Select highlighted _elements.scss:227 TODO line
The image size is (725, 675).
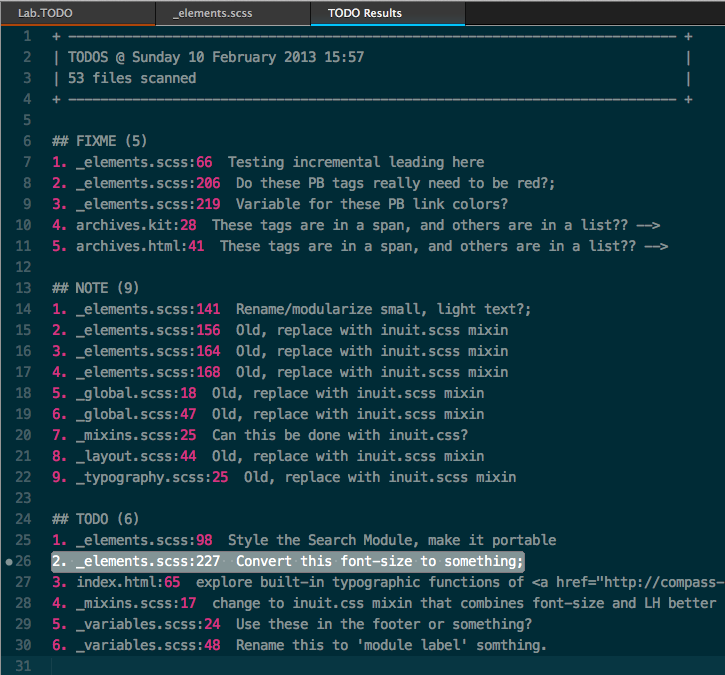coord(288,561)
